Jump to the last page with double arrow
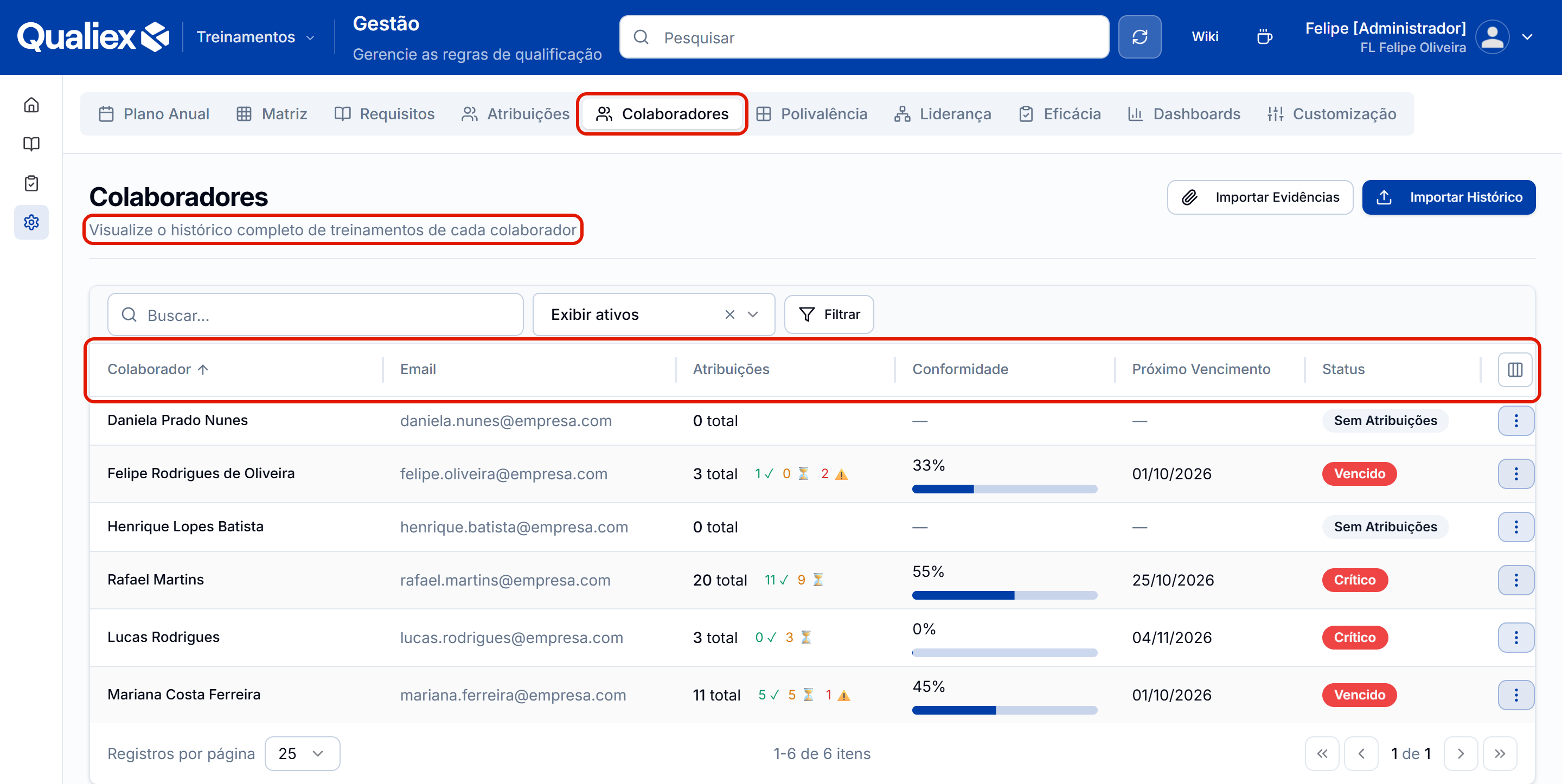1562x784 pixels. click(1500, 754)
